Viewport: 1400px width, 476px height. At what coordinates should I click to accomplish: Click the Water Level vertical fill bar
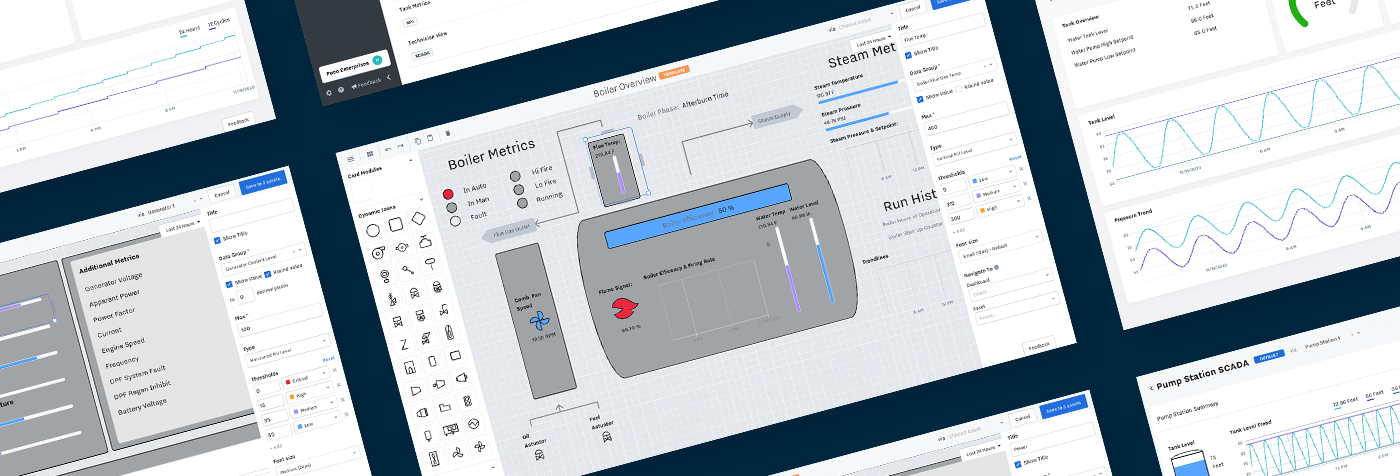point(822,259)
